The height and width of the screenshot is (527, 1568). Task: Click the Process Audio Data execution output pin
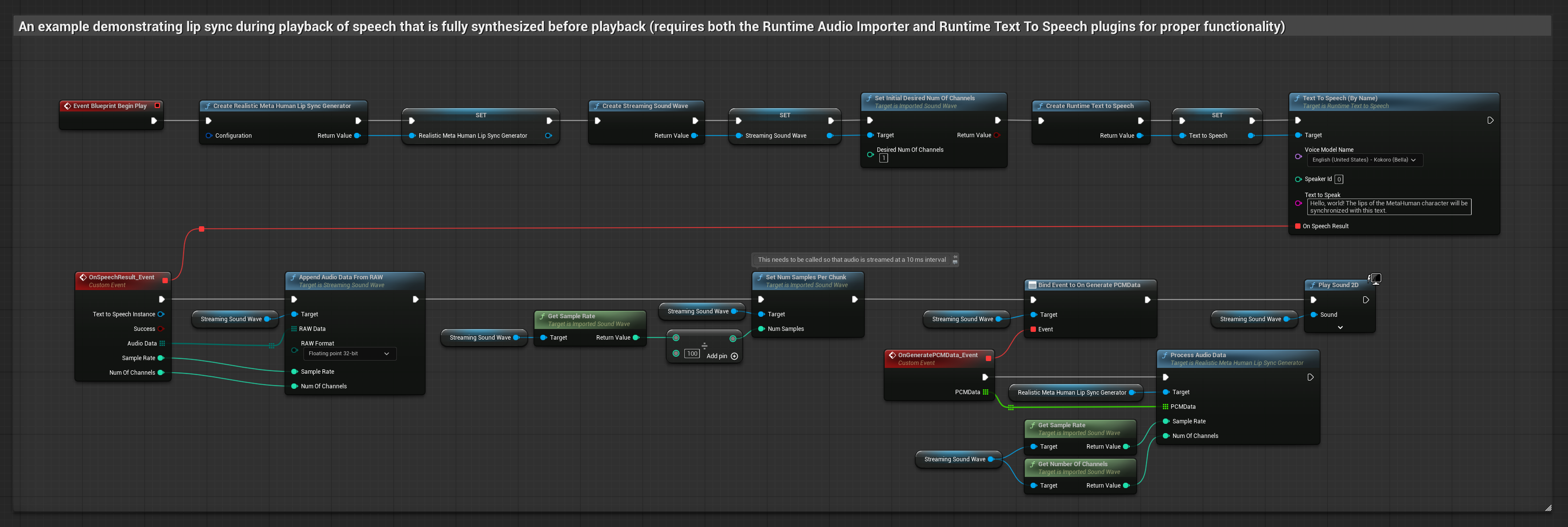1310,377
